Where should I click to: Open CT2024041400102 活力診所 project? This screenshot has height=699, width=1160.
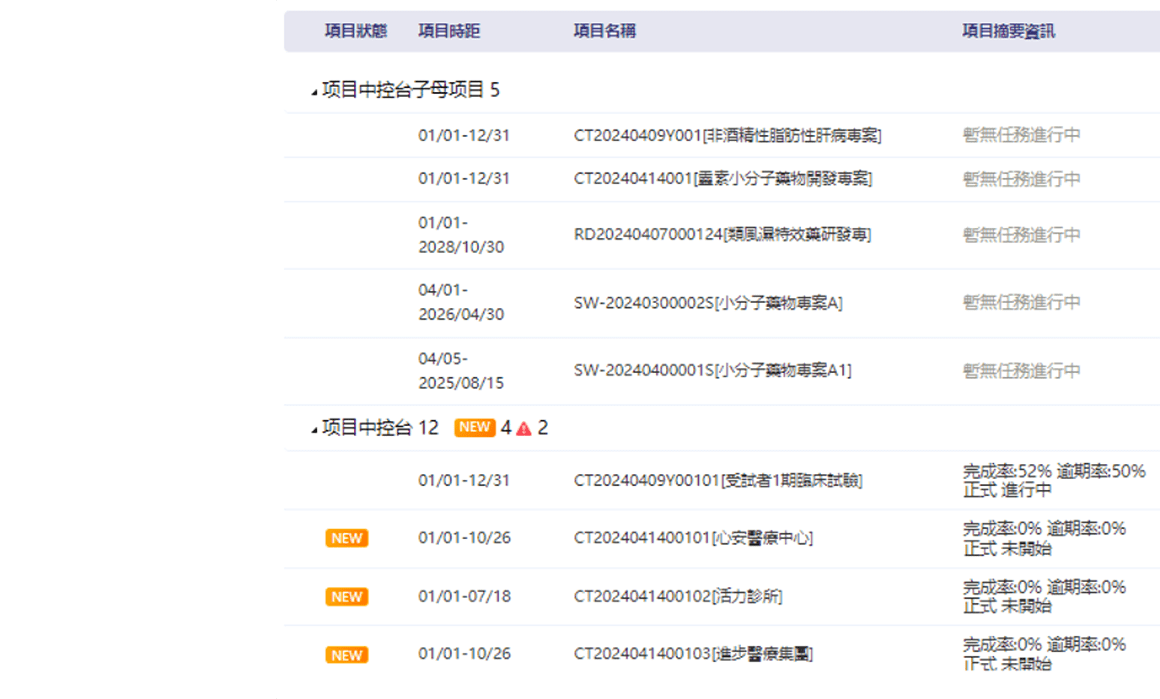[678, 597]
